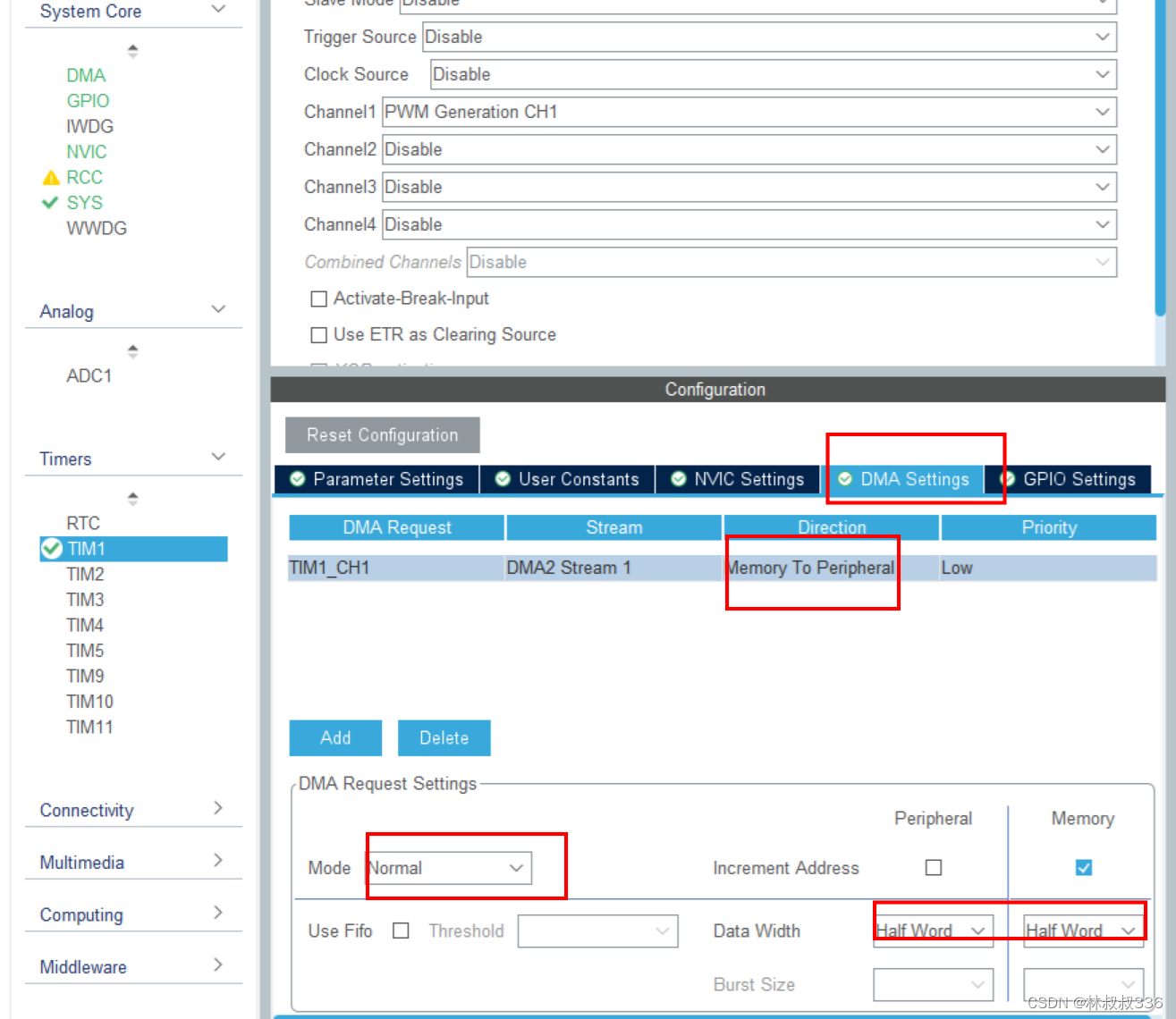
Task: Open Peripheral Data Width dropdown
Action: click(933, 931)
